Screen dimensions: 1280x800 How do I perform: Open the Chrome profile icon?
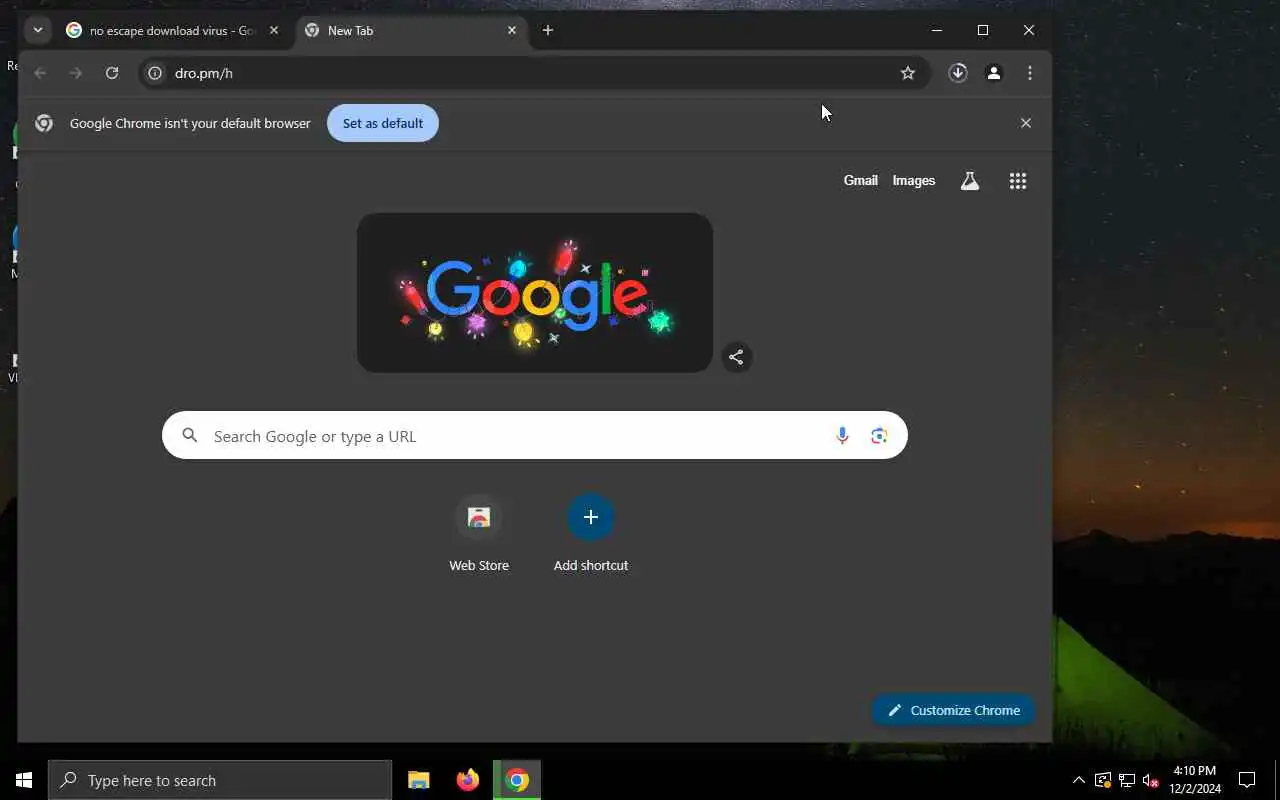pos(994,73)
